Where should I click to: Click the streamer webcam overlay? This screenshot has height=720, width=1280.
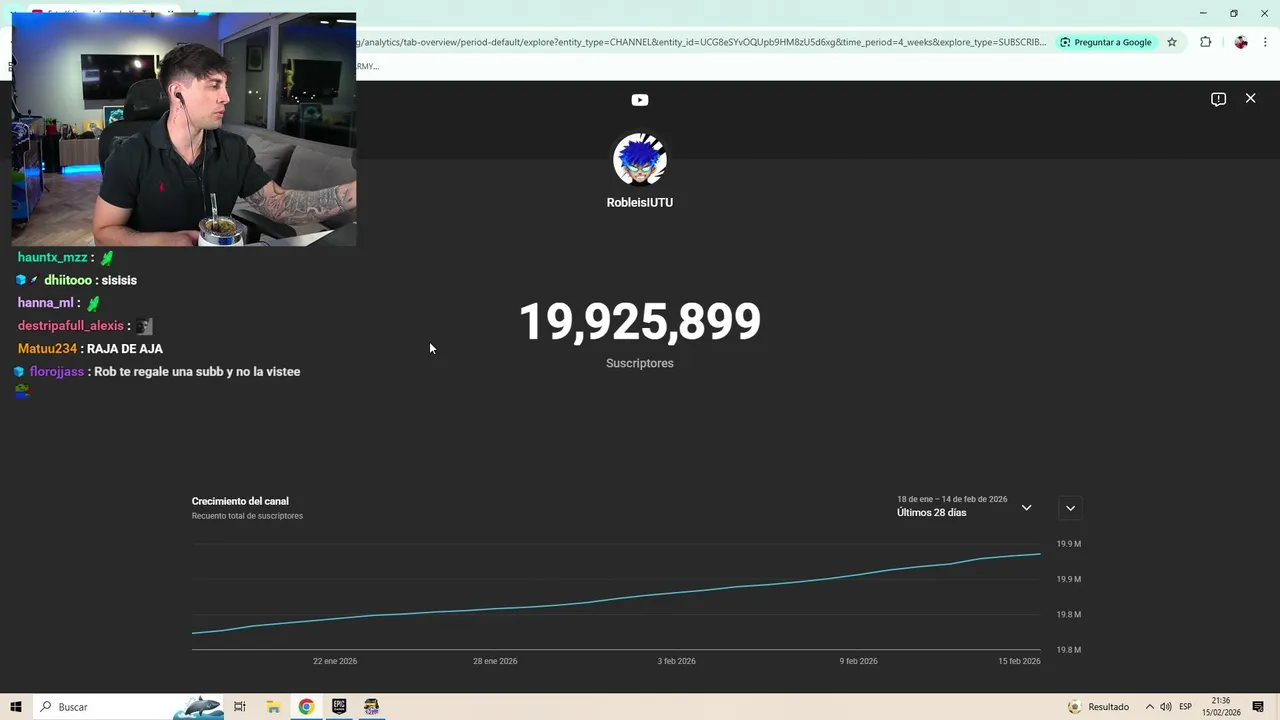[x=184, y=130]
